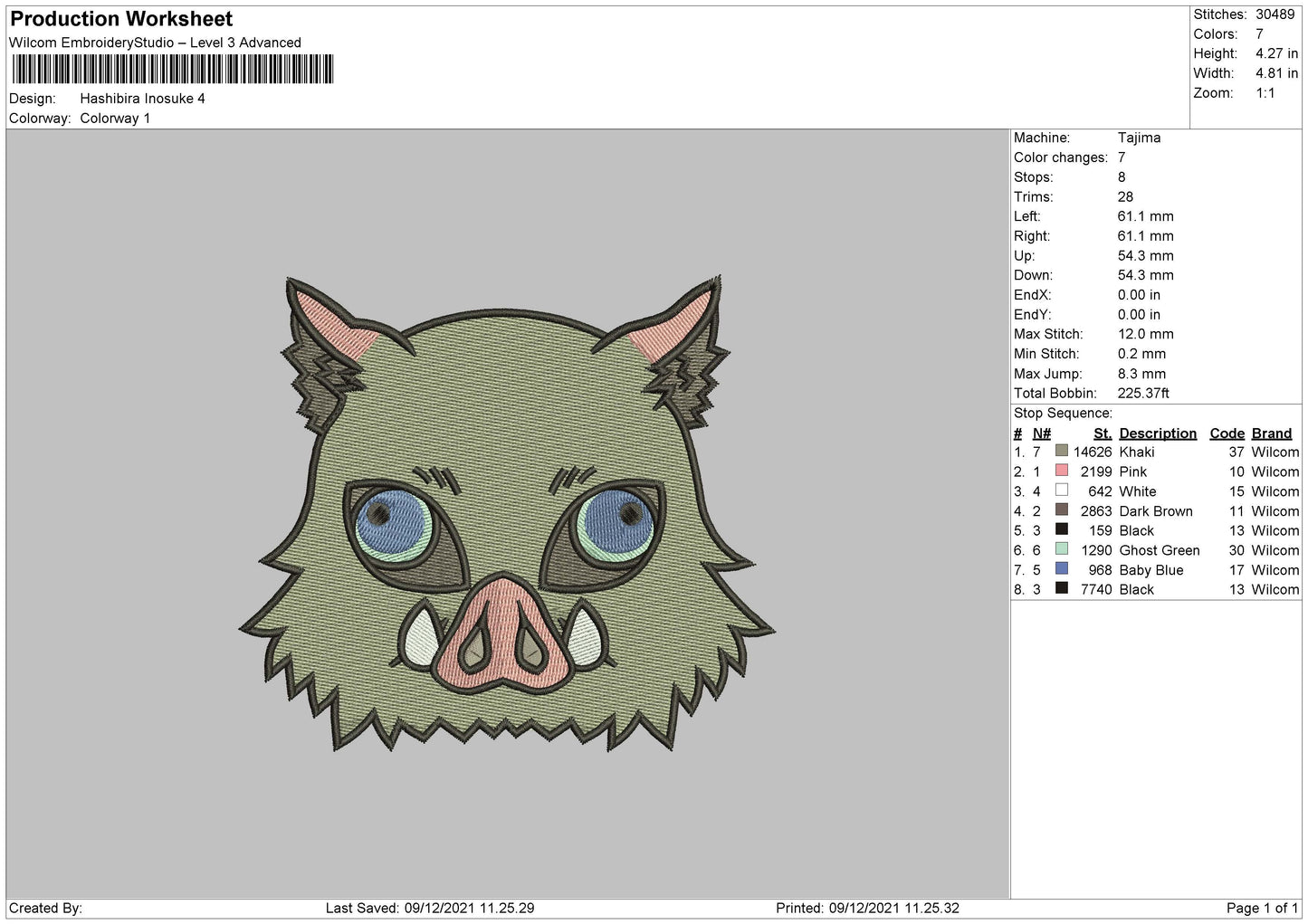
Task: Select the Dark Brown thread swatch
Action: 1061,510
